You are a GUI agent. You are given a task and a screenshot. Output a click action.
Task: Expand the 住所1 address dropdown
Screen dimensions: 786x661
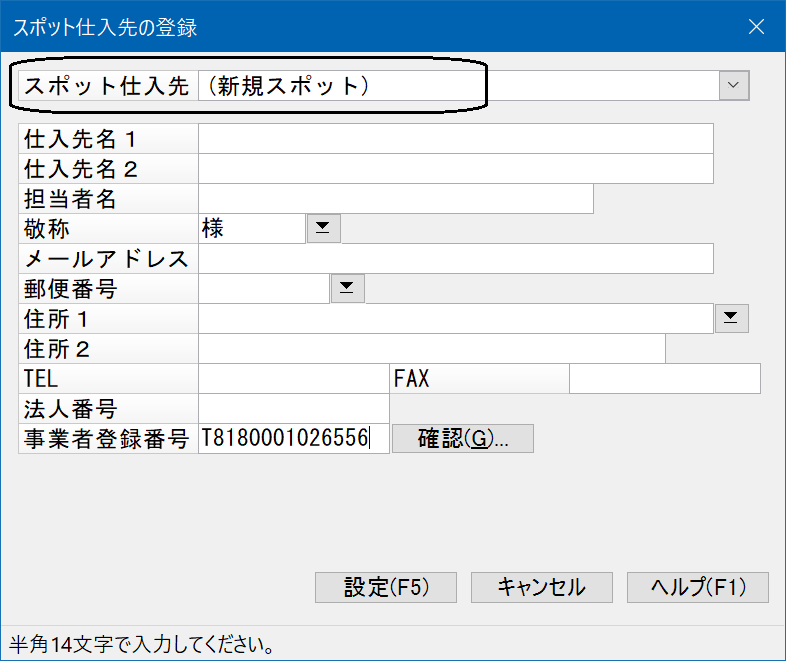[731, 318]
